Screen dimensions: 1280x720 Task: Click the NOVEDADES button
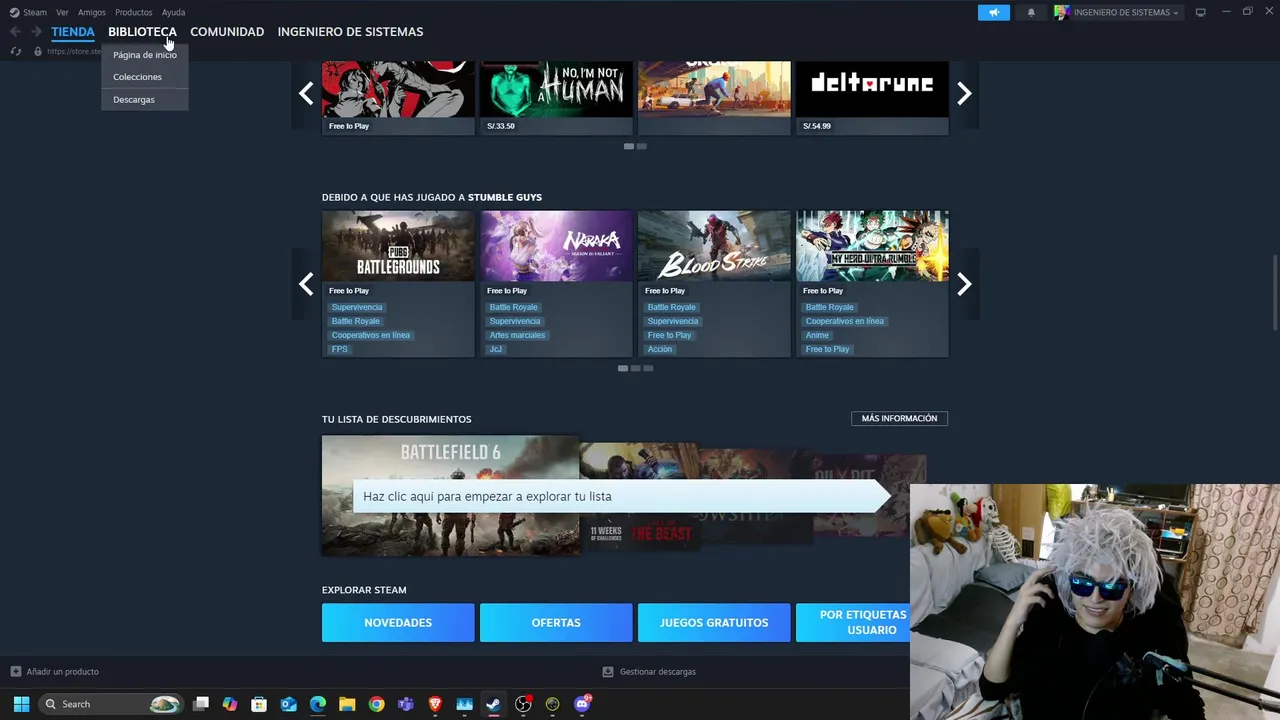pos(398,622)
